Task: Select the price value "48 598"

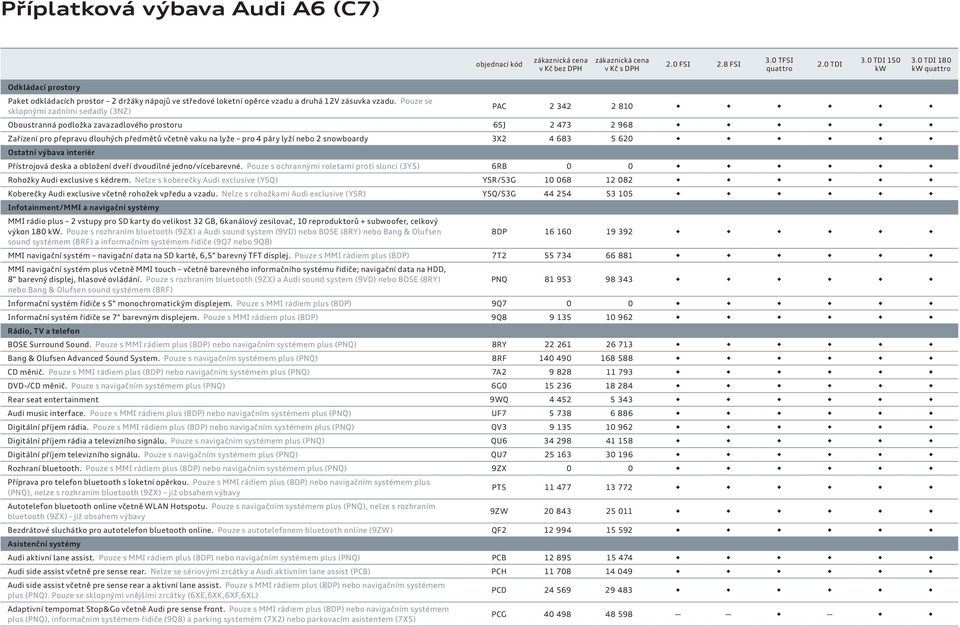Action: (x=619, y=614)
